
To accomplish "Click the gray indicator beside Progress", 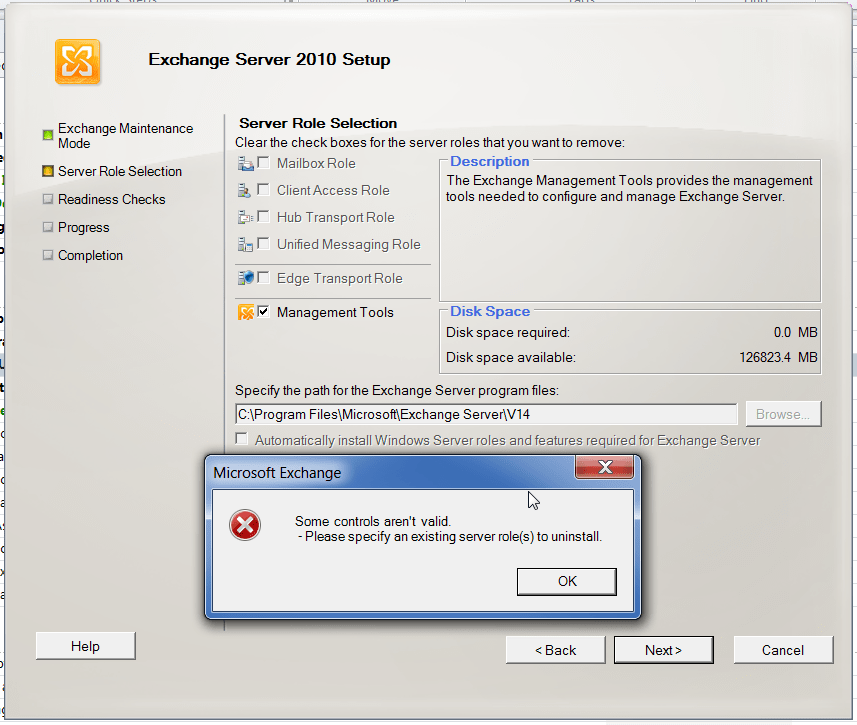I will (x=46, y=227).
